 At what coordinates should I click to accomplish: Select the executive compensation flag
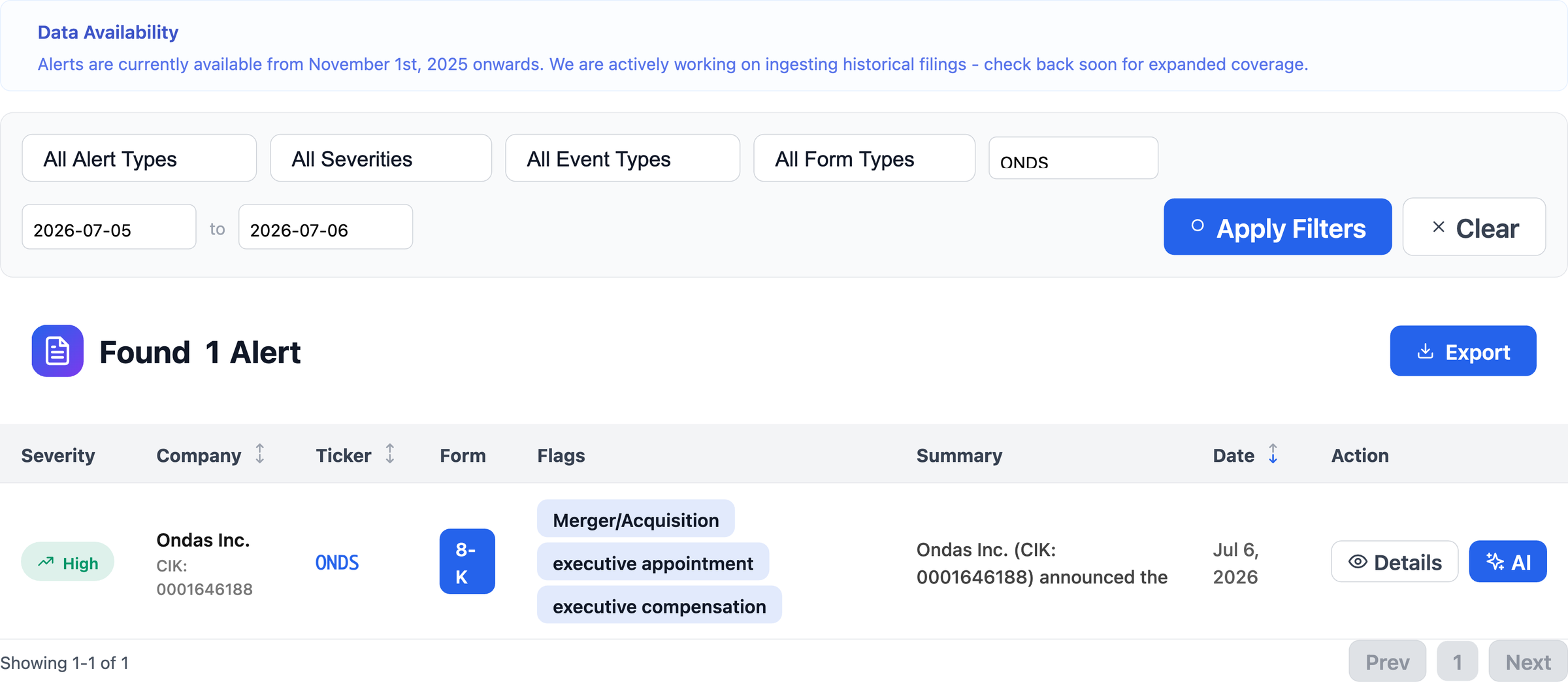[x=659, y=605]
